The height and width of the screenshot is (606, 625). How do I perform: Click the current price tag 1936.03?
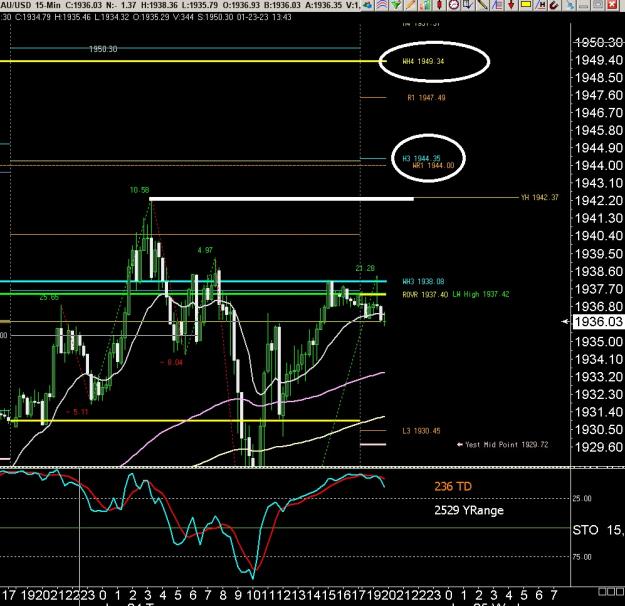tap(598, 321)
